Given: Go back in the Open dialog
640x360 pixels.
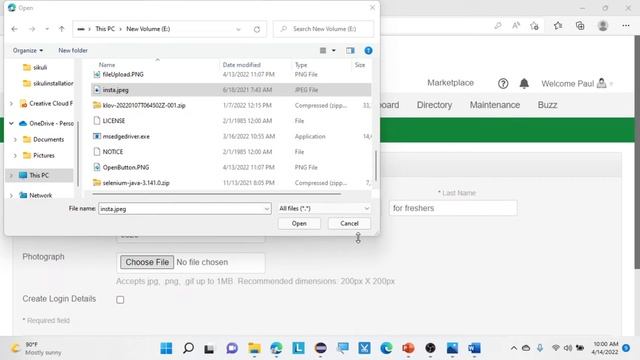Looking at the screenshot, I should (x=15, y=29).
